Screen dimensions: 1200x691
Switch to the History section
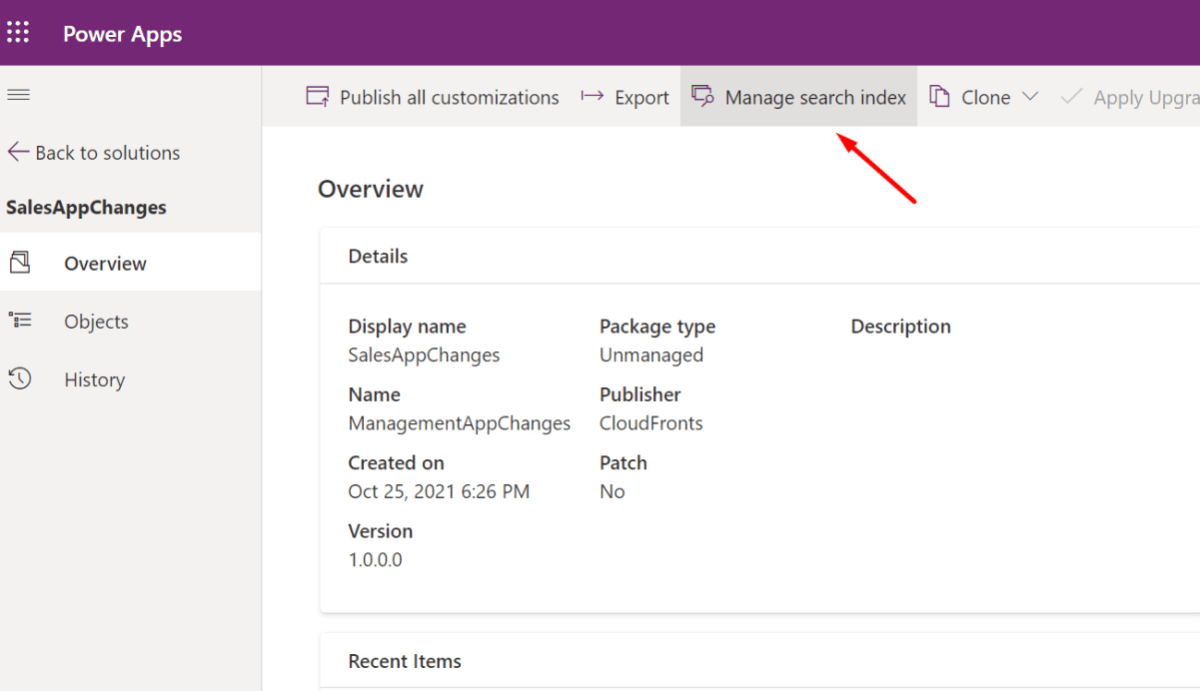pos(94,379)
